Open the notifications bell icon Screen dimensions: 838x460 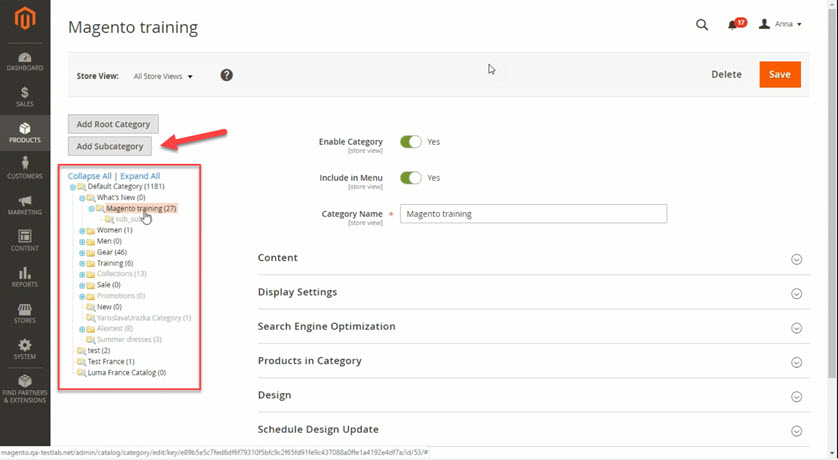pos(733,25)
